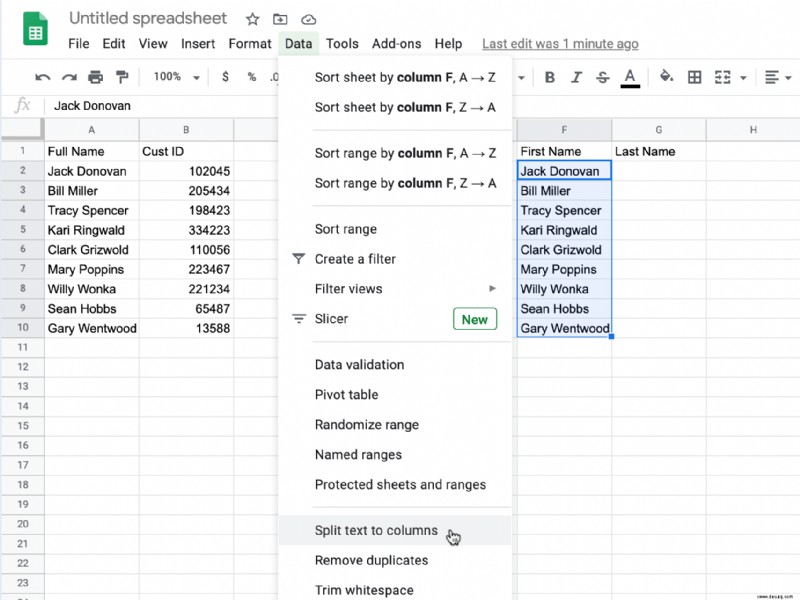
Task: Choose Split text to columns
Action: [x=395, y=531]
